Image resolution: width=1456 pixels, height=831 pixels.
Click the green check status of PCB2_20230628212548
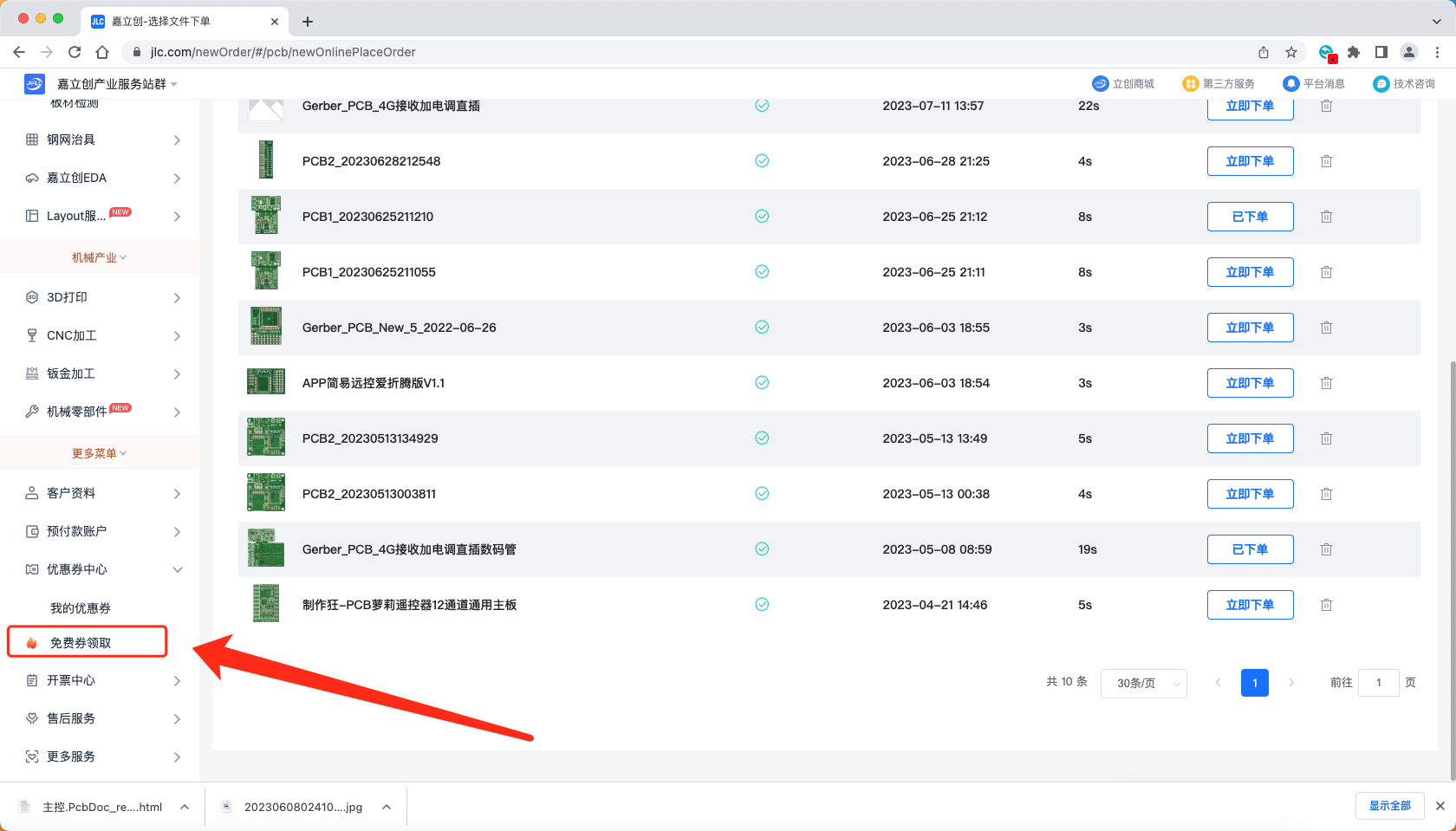(762, 160)
